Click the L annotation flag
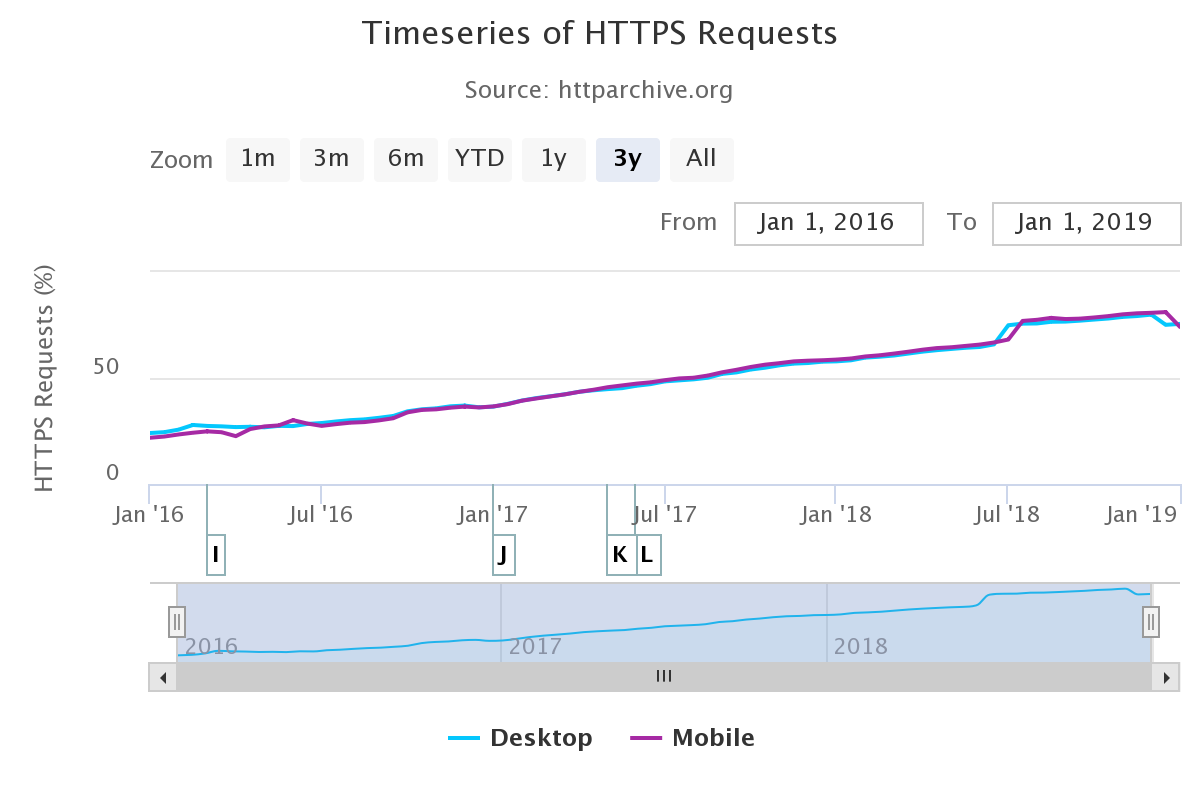The image size is (1200, 800). pos(648,555)
